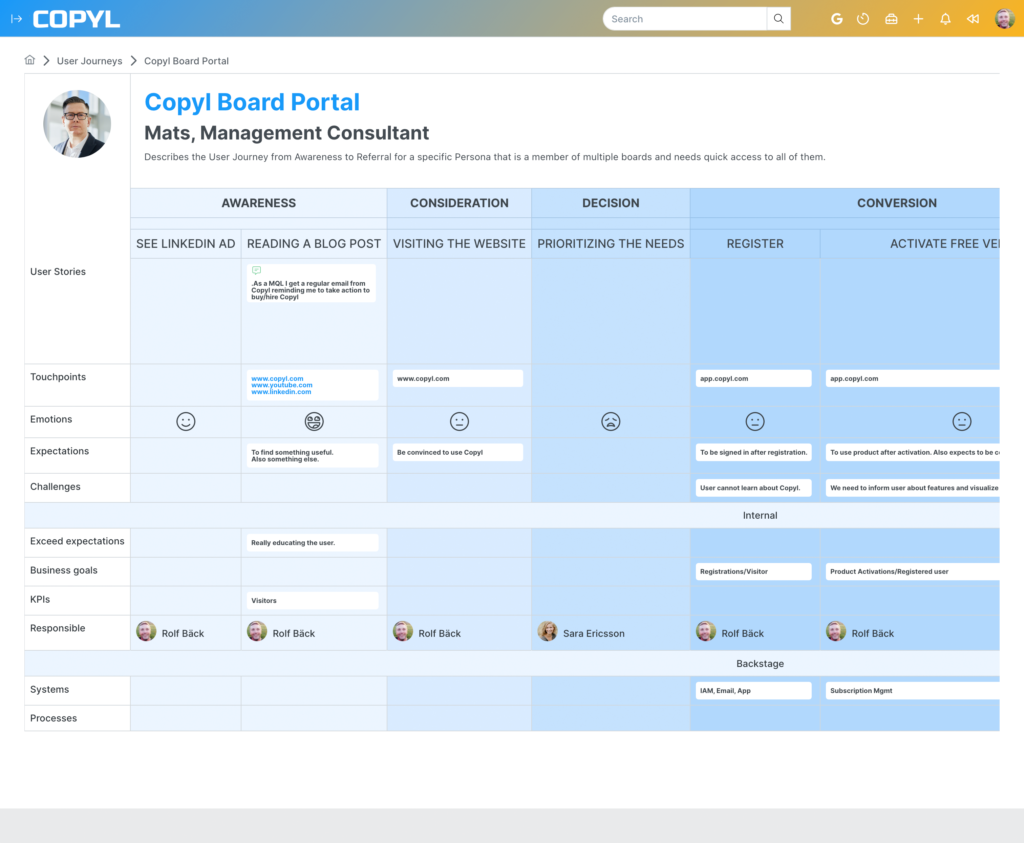Open www.linkedin.com touchpoint link
1024x843 pixels.
click(x=281, y=392)
